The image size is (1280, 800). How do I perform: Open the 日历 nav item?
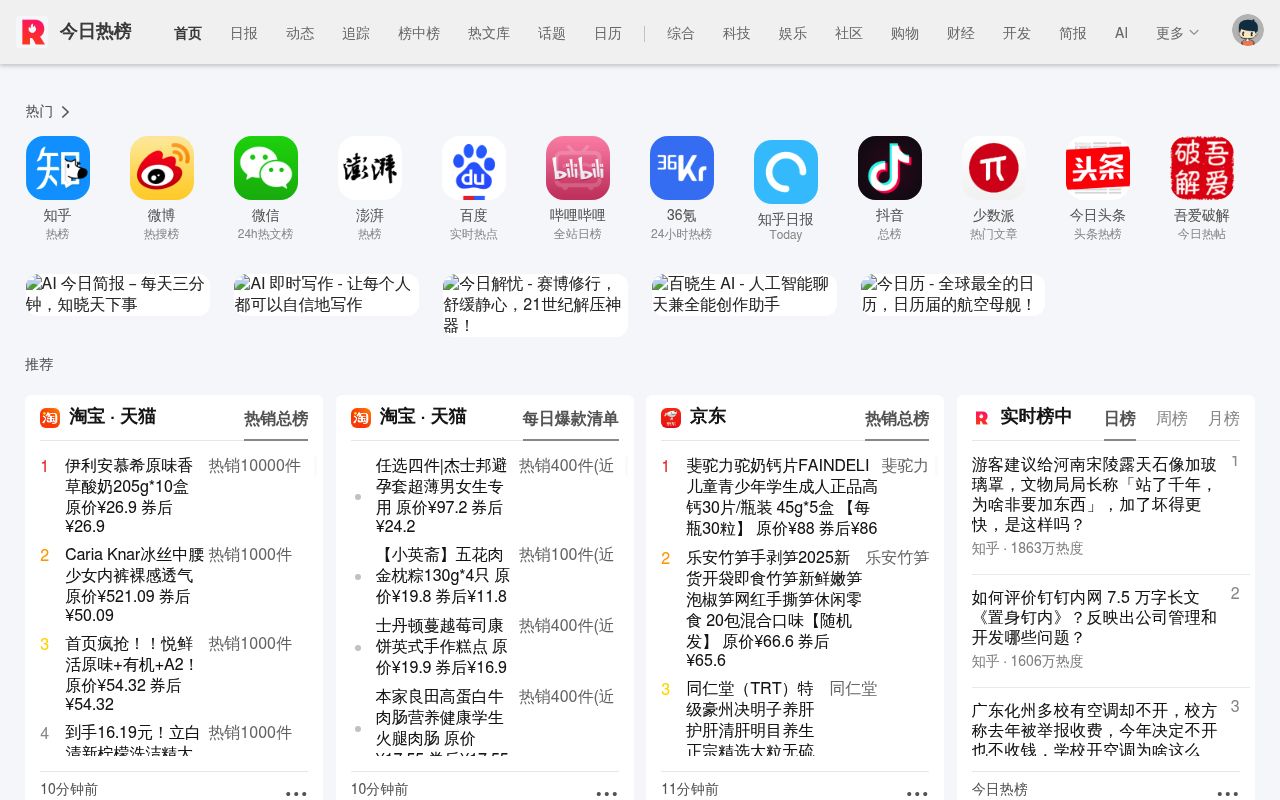tap(608, 33)
